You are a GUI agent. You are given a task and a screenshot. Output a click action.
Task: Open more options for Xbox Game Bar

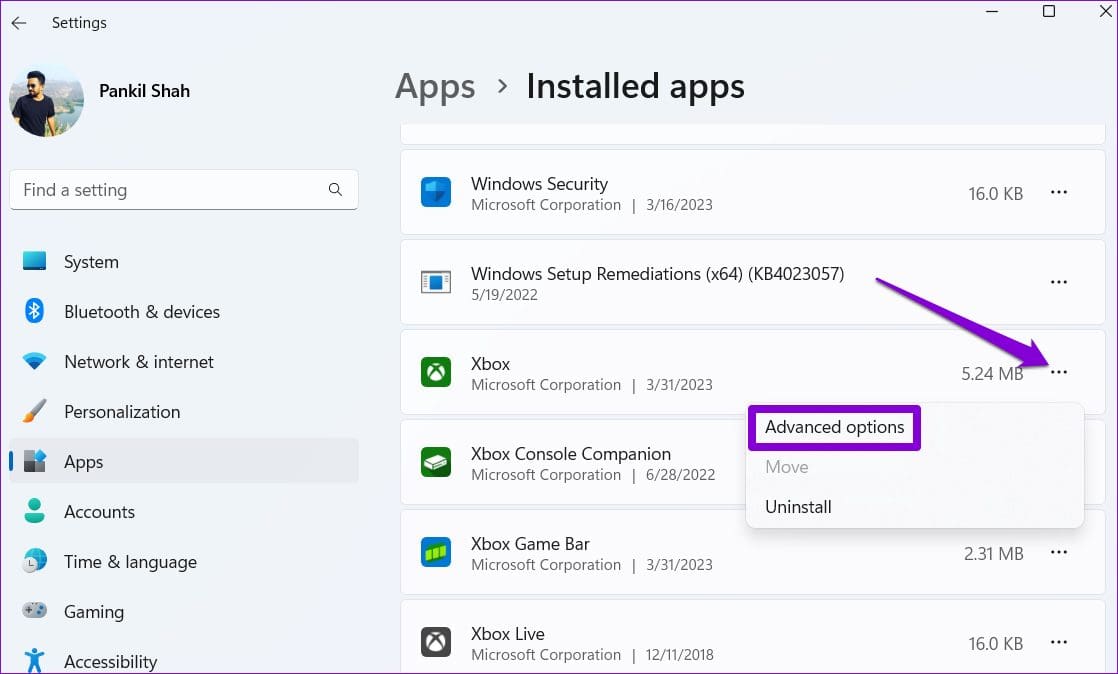click(x=1059, y=553)
